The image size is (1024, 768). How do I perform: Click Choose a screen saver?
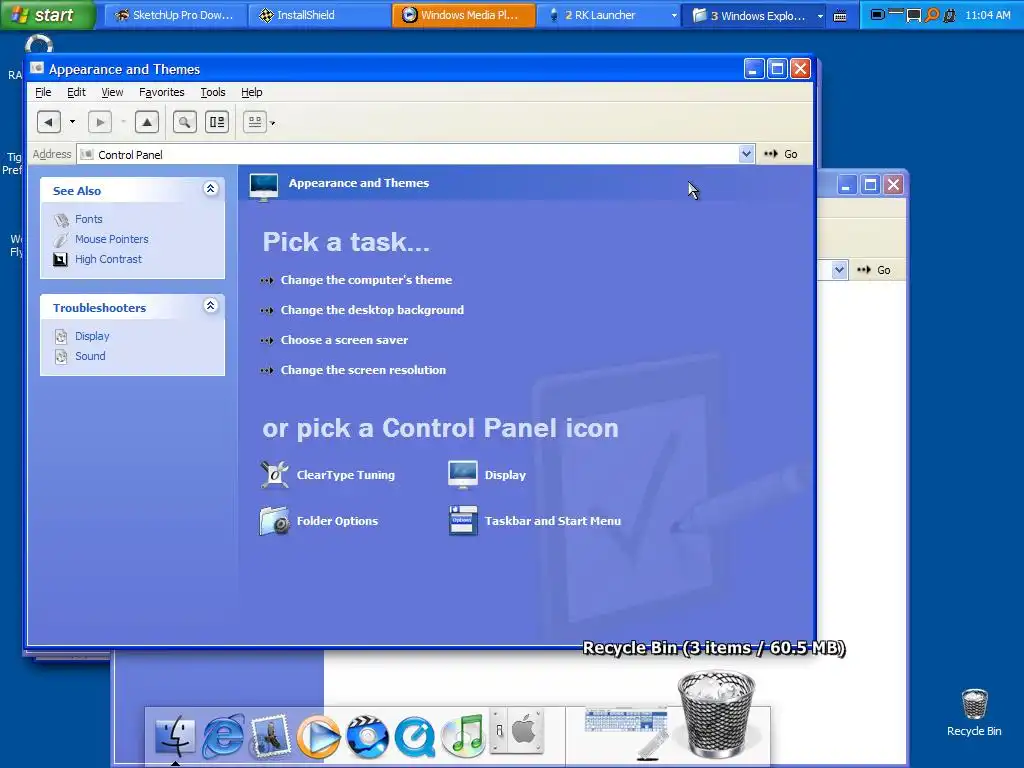click(344, 340)
